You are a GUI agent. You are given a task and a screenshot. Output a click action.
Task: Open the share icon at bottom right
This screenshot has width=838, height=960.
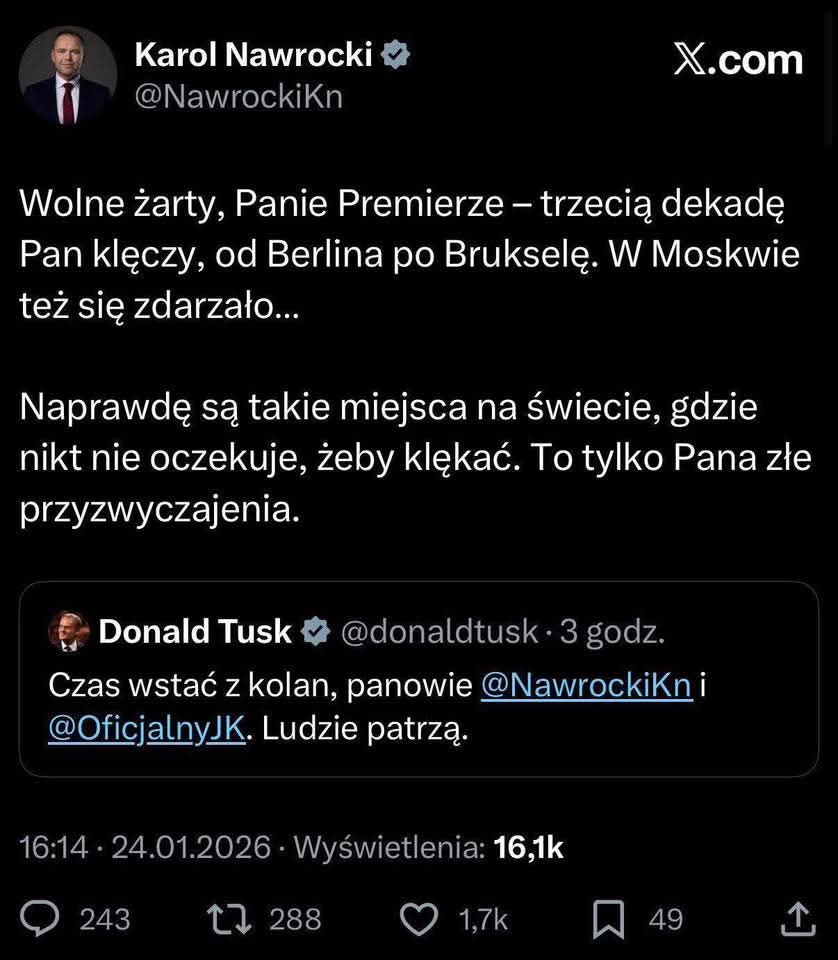click(794, 918)
